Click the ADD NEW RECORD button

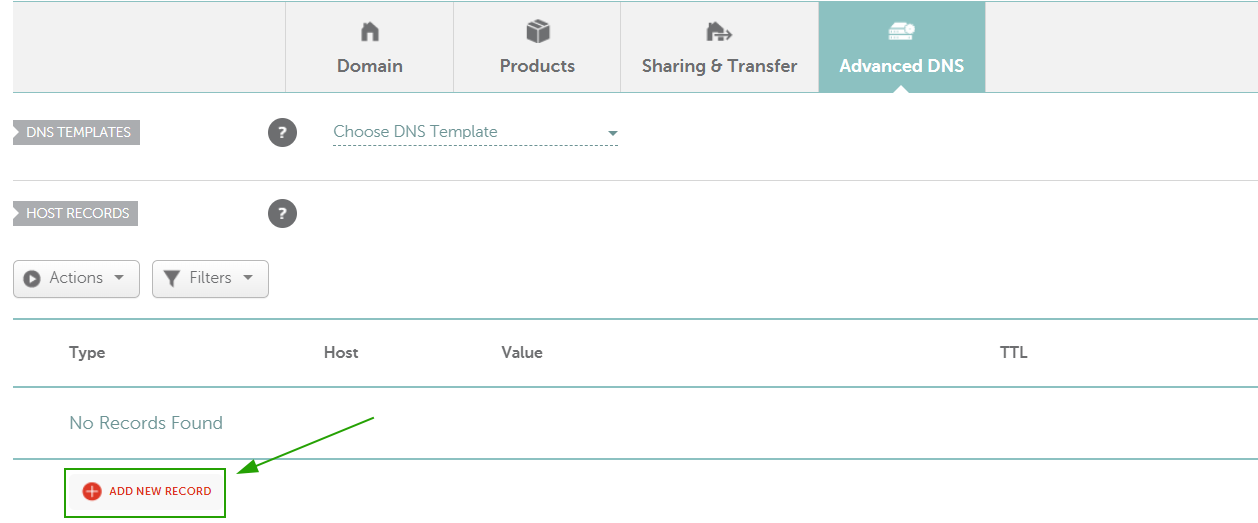point(146,492)
